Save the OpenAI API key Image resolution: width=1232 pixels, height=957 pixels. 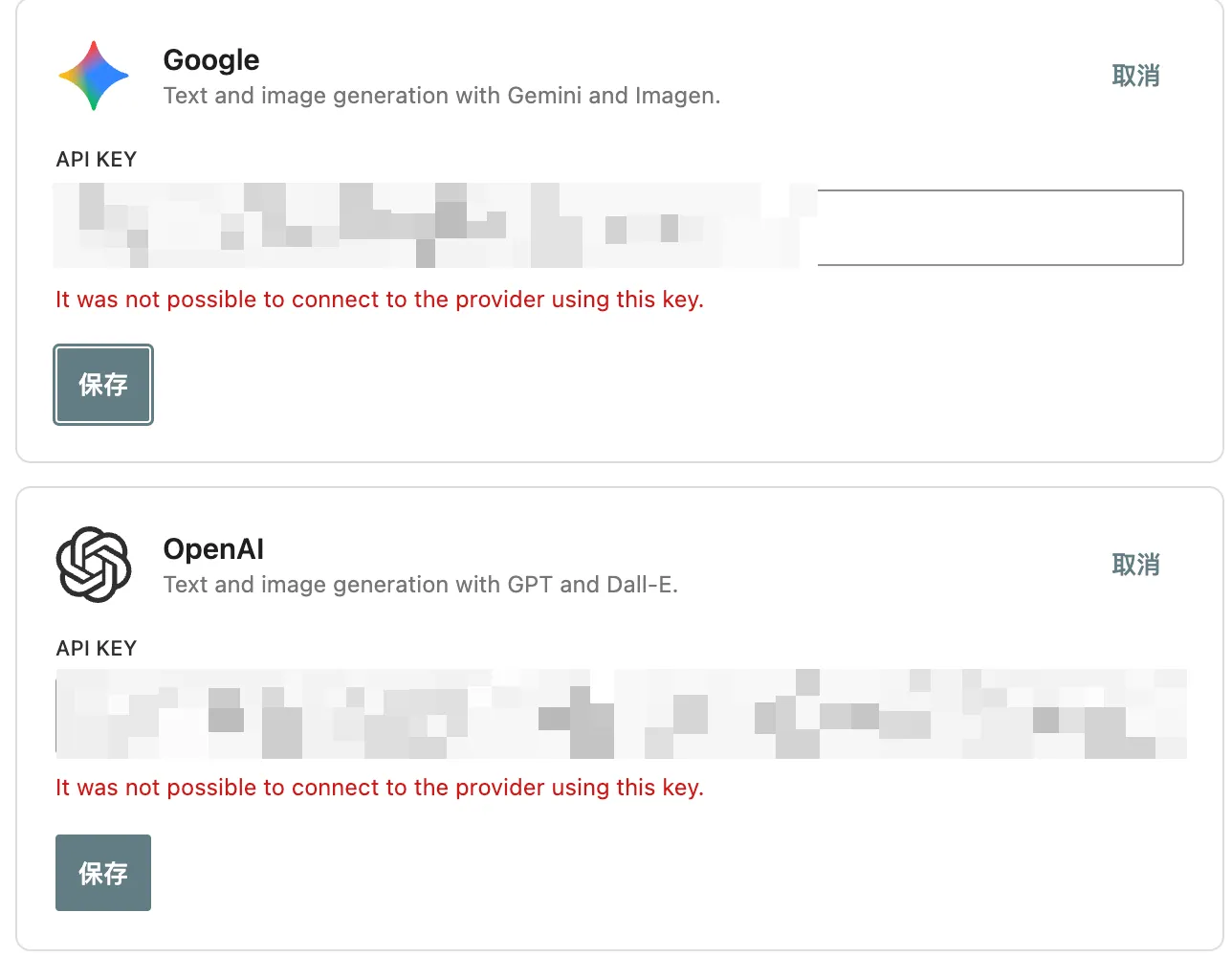tap(103, 873)
